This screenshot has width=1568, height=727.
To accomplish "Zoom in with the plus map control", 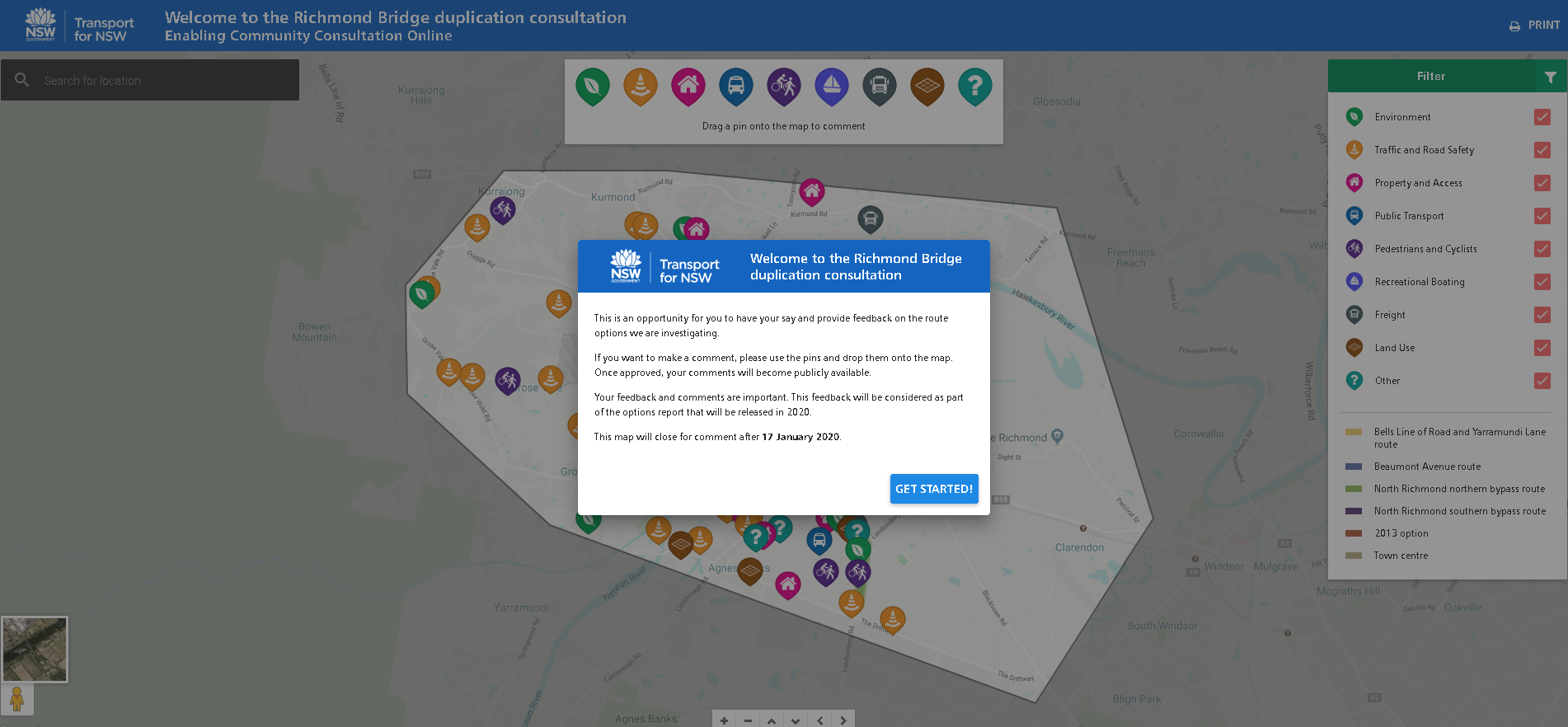I will (724, 720).
